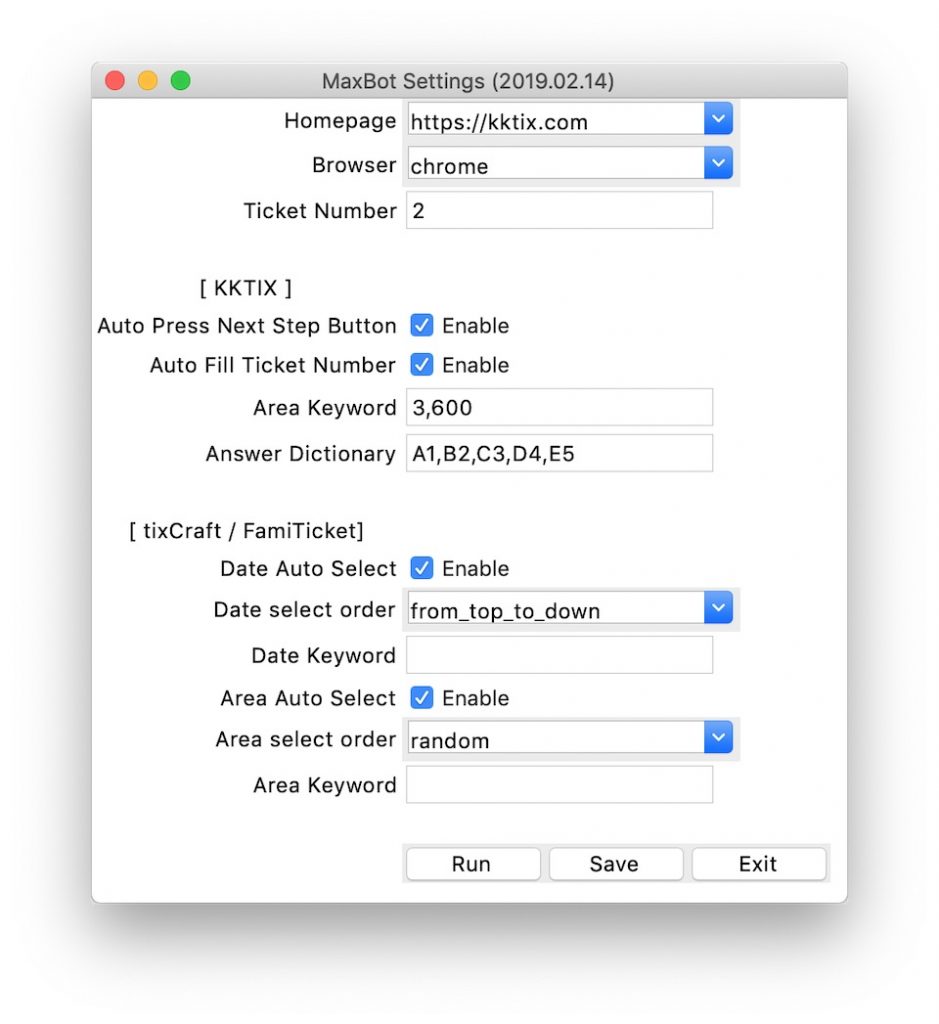Click the empty tixCraft Area Keyword field
This screenshot has height=1024, width=939.
(x=560, y=784)
